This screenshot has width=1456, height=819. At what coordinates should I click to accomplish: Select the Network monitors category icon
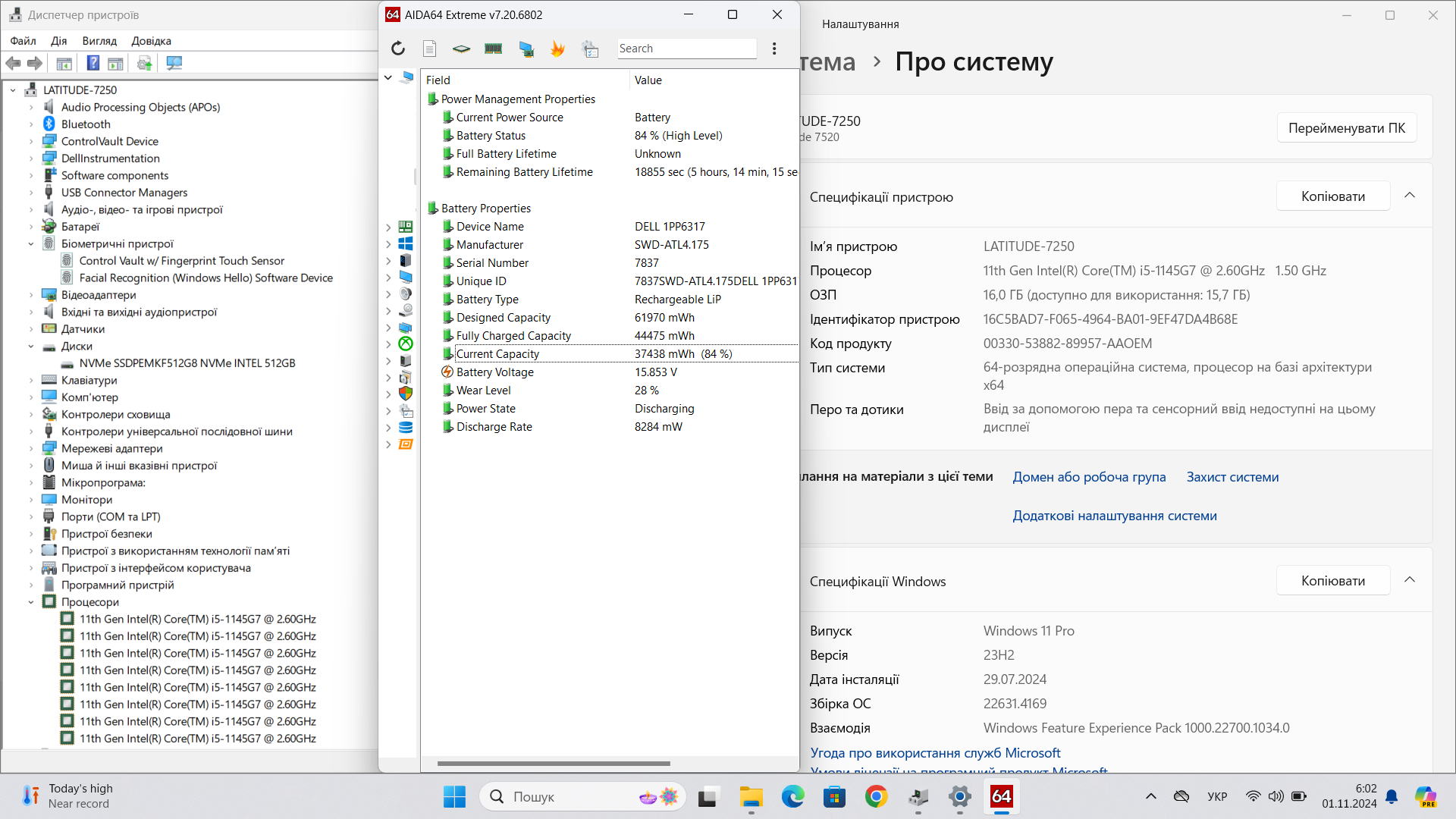[406, 327]
